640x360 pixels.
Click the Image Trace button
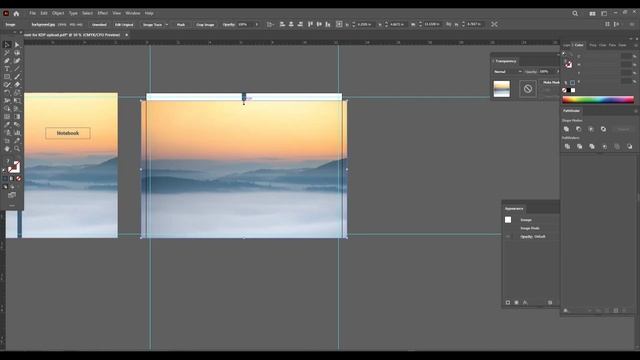(152, 24)
